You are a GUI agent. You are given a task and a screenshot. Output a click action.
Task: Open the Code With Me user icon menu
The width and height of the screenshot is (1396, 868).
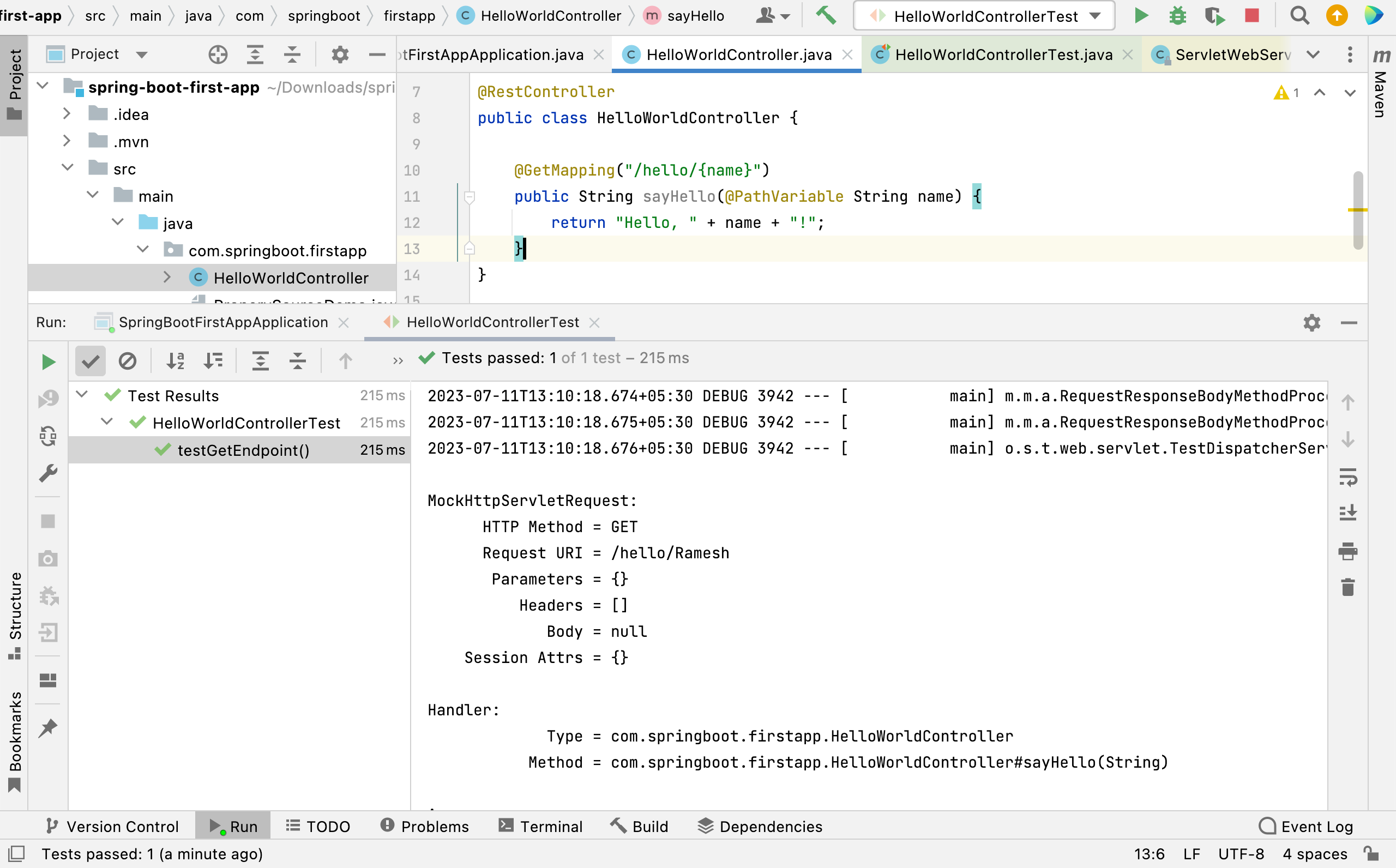click(x=773, y=15)
